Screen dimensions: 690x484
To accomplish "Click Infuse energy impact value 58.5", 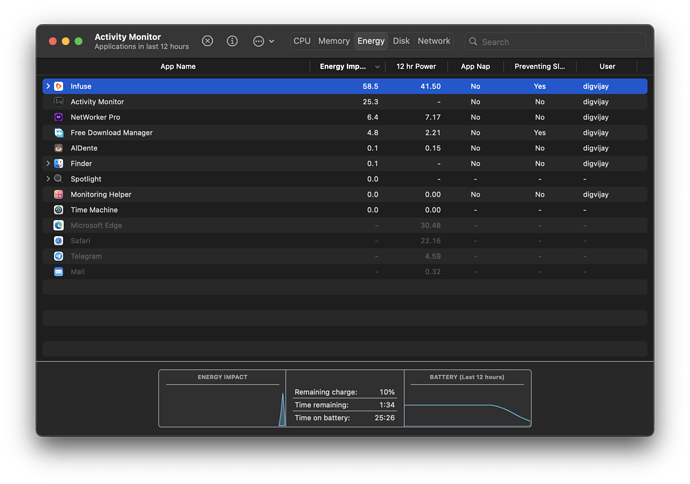I will coord(370,86).
